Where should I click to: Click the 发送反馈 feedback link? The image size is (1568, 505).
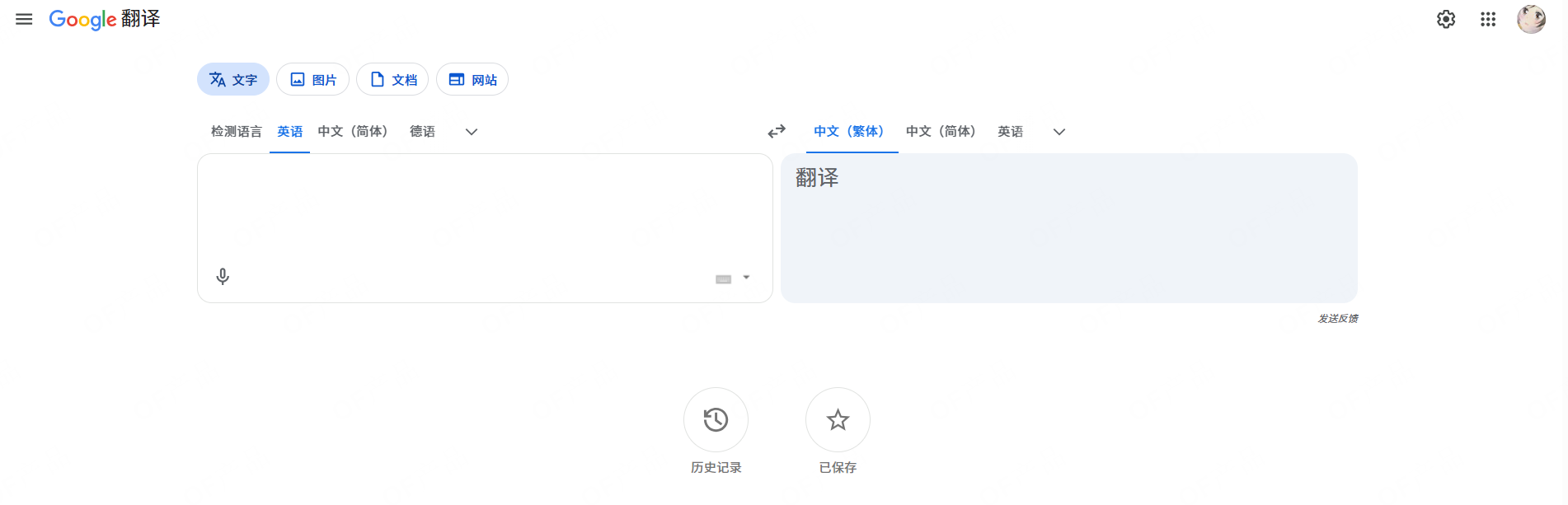(1338, 319)
